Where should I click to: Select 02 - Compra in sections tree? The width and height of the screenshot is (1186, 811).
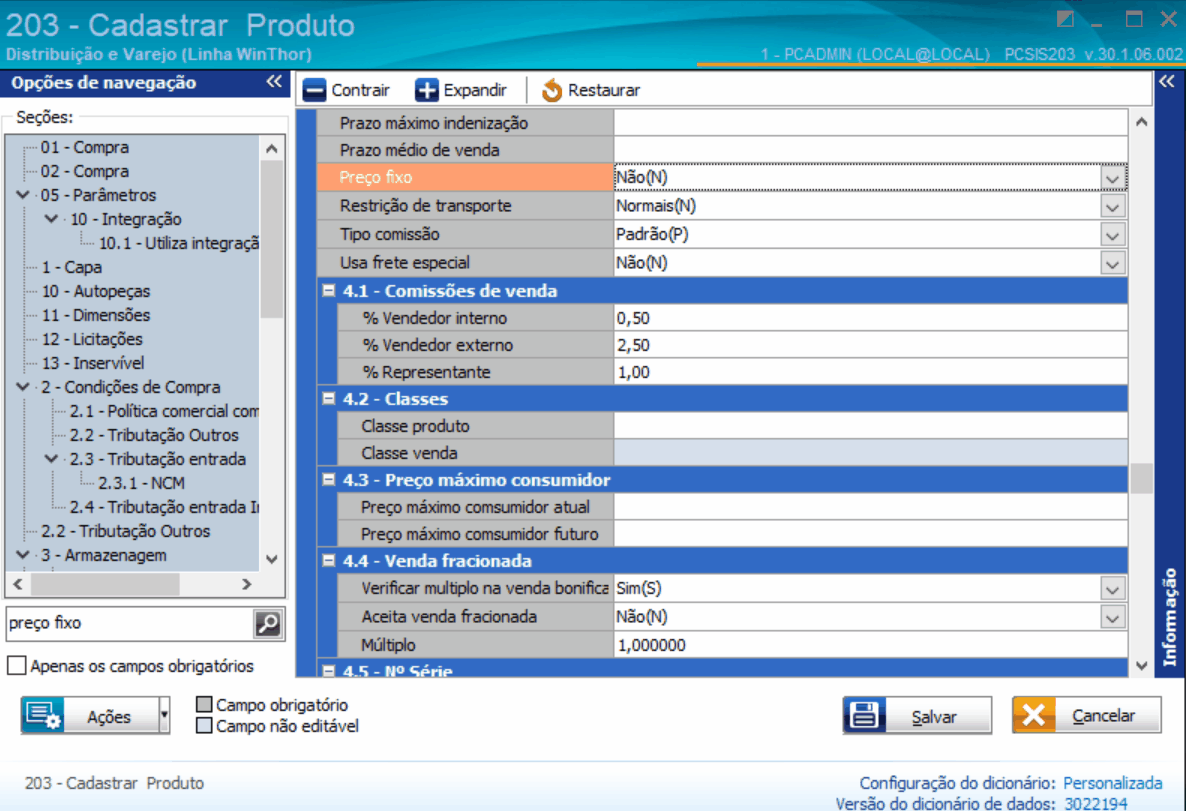tap(85, 171)
